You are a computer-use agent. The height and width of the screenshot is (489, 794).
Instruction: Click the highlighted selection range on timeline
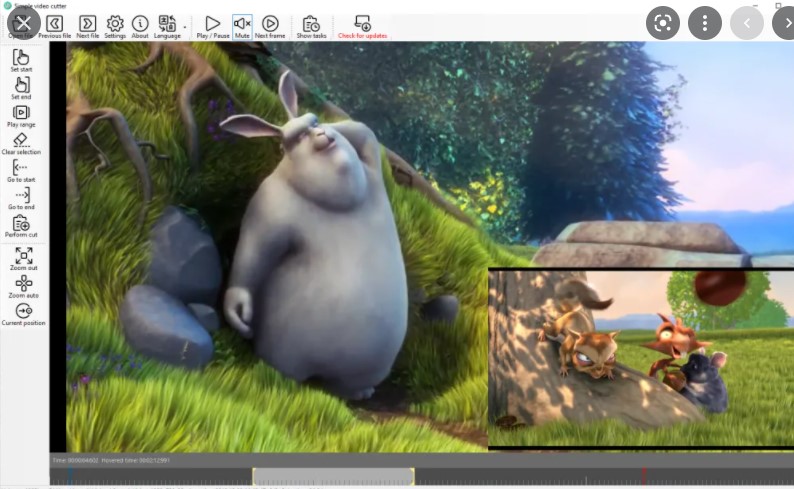click(x=333, y=476)
